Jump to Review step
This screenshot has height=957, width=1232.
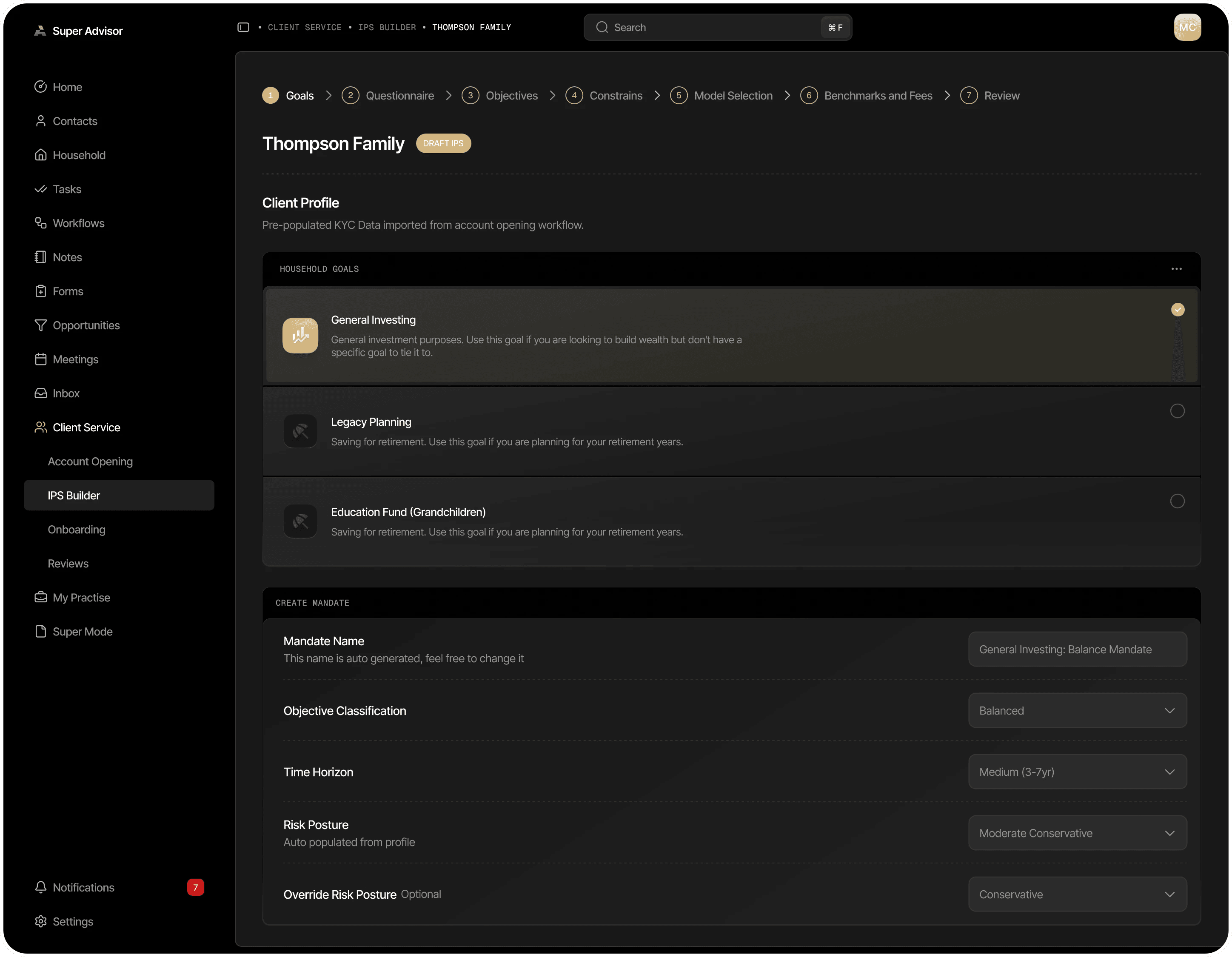tap(990, 95)
